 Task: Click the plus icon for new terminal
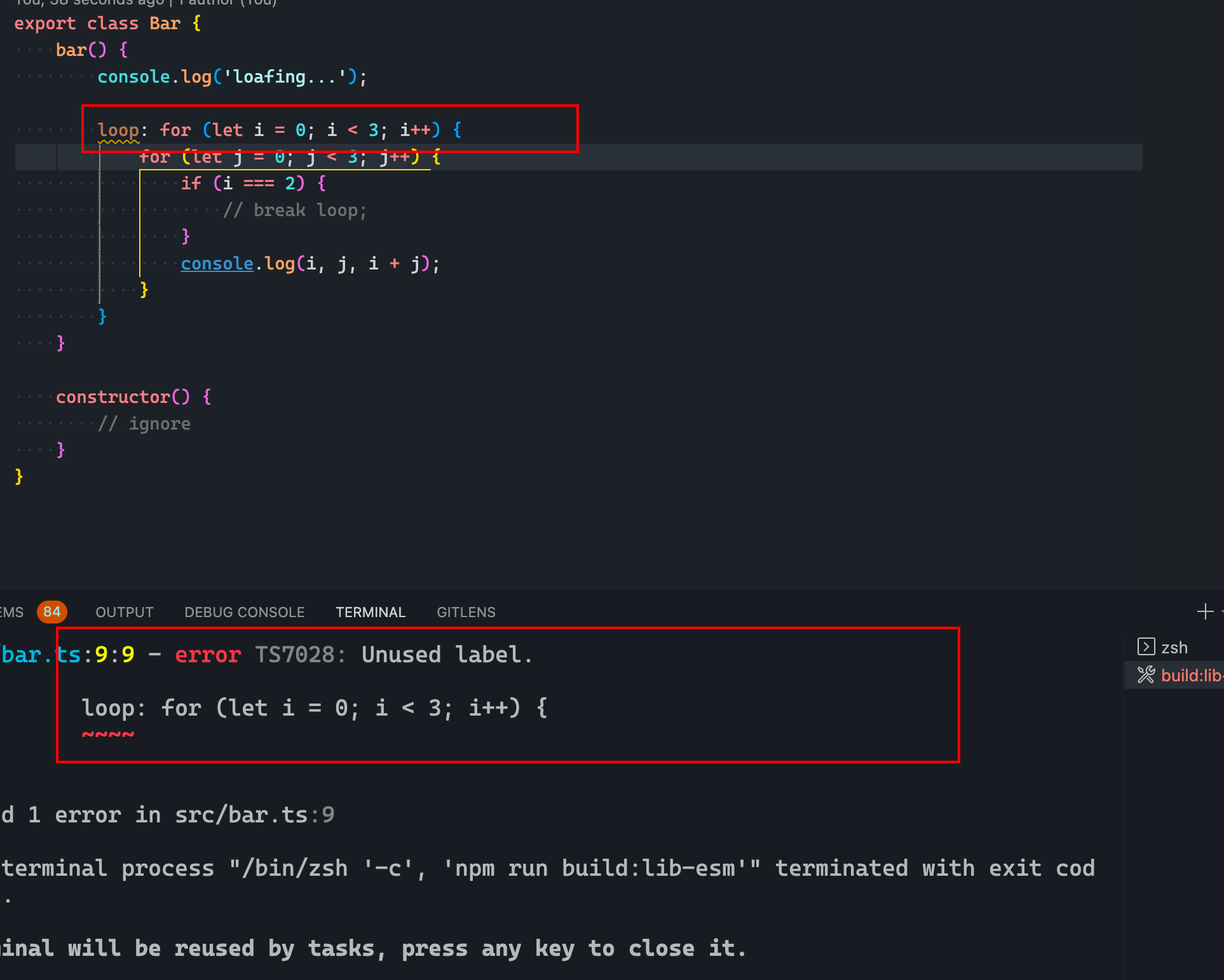click(x=1204, y=611)
